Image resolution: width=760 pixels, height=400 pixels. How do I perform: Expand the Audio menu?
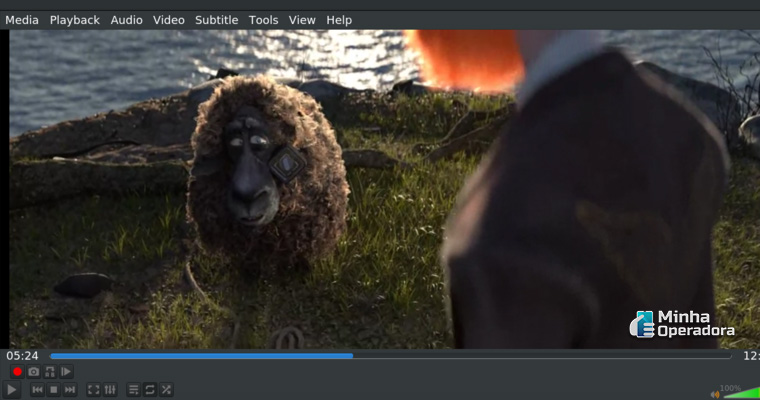click(x=126, y=20)
